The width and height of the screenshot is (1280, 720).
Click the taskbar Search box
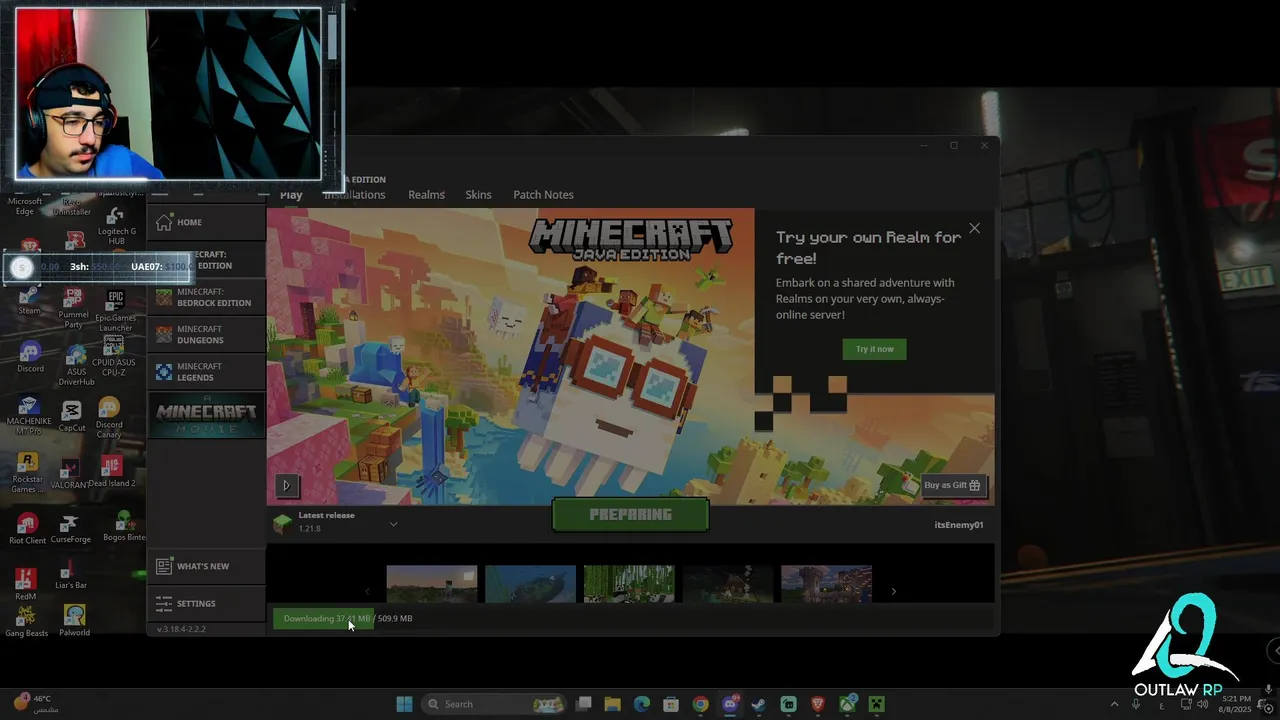(495, 704)
